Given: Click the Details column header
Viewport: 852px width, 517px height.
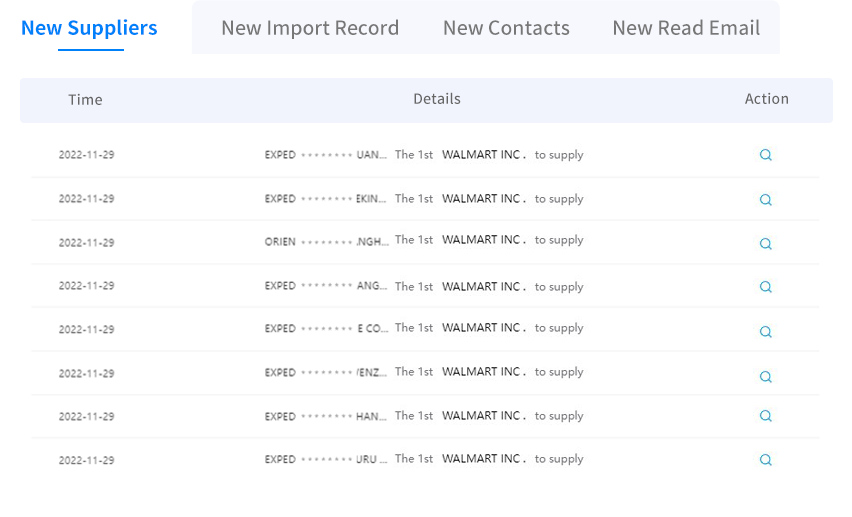Looking at the screenshot, I should click(437, 99).
